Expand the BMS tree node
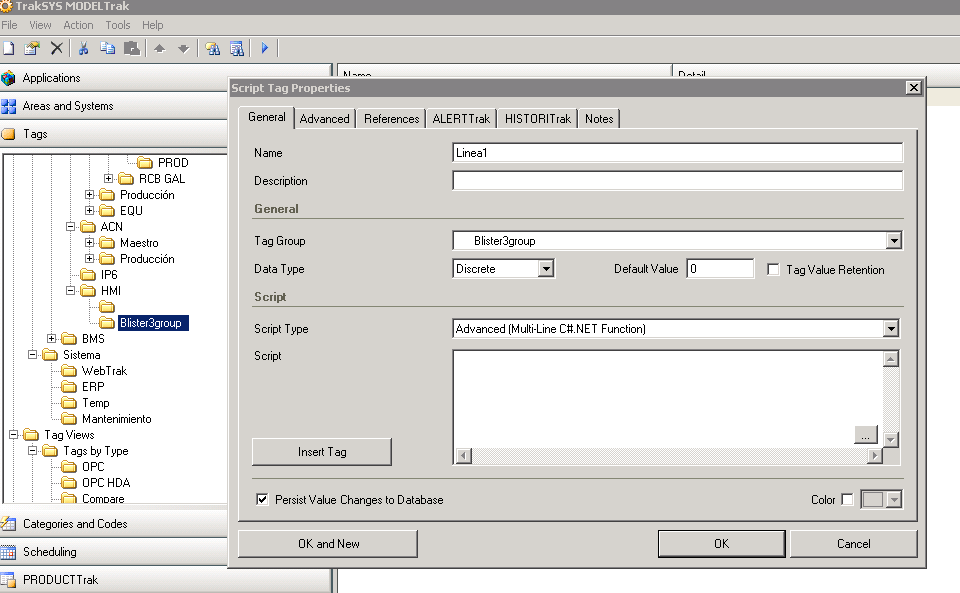960x593 pixels. (x=51, y=338)
